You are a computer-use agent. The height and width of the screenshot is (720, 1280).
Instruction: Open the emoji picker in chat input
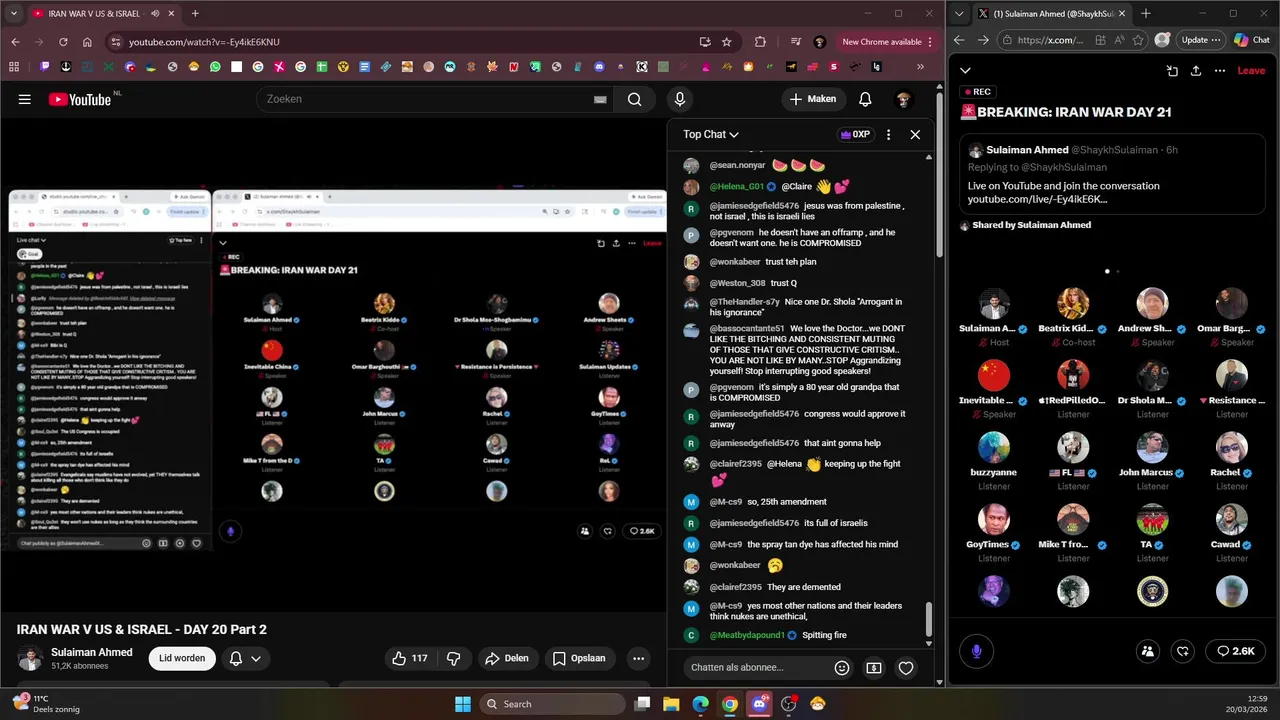pos(842,668)
